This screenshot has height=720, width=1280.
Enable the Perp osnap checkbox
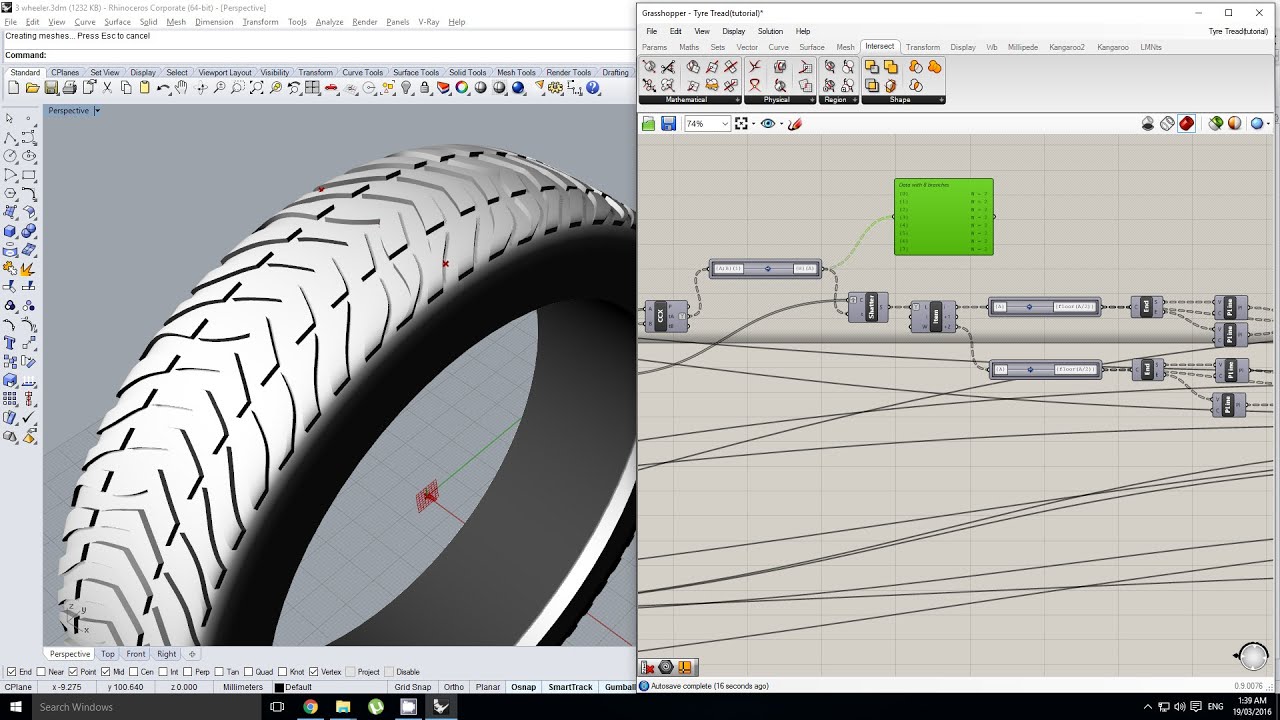188,672
